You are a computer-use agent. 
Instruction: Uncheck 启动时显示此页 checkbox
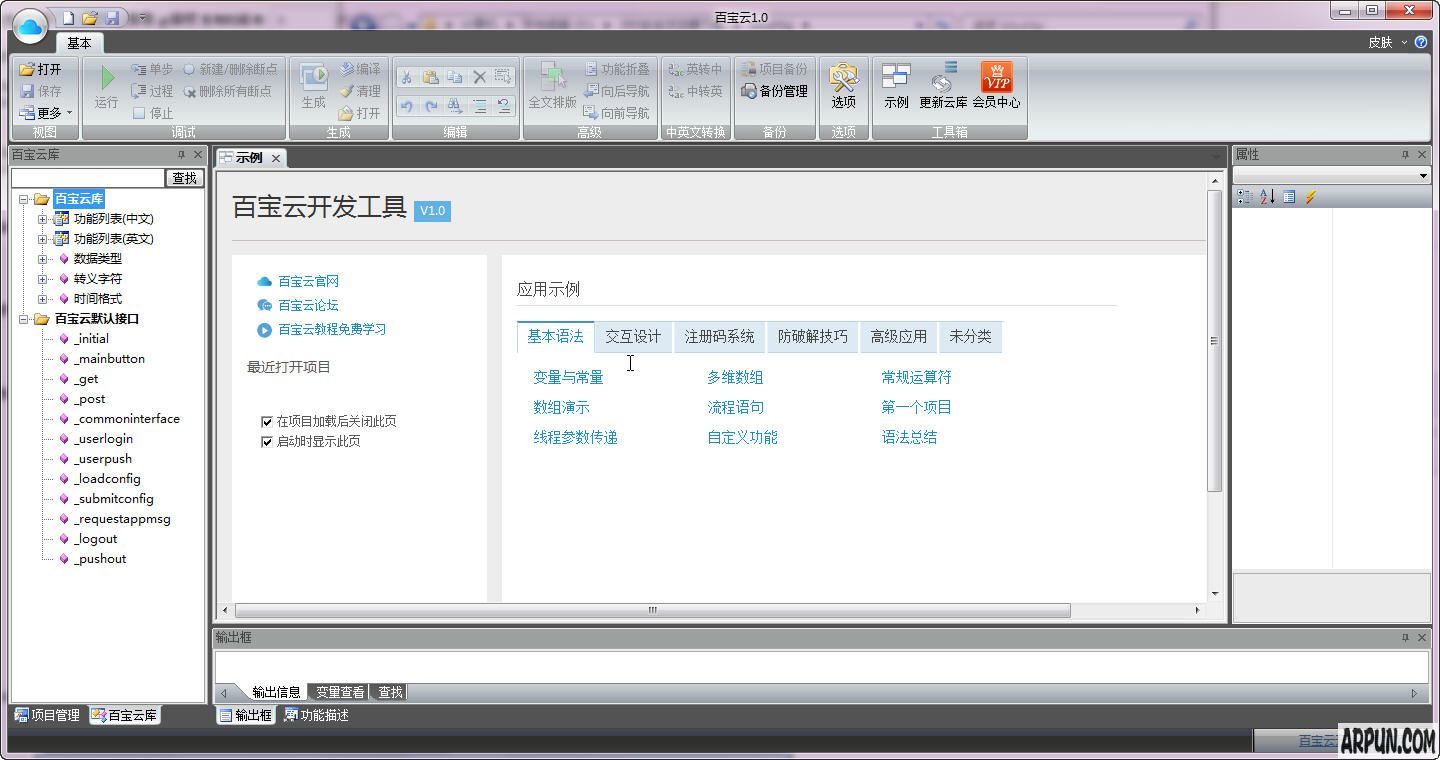(x=267, y=442)
